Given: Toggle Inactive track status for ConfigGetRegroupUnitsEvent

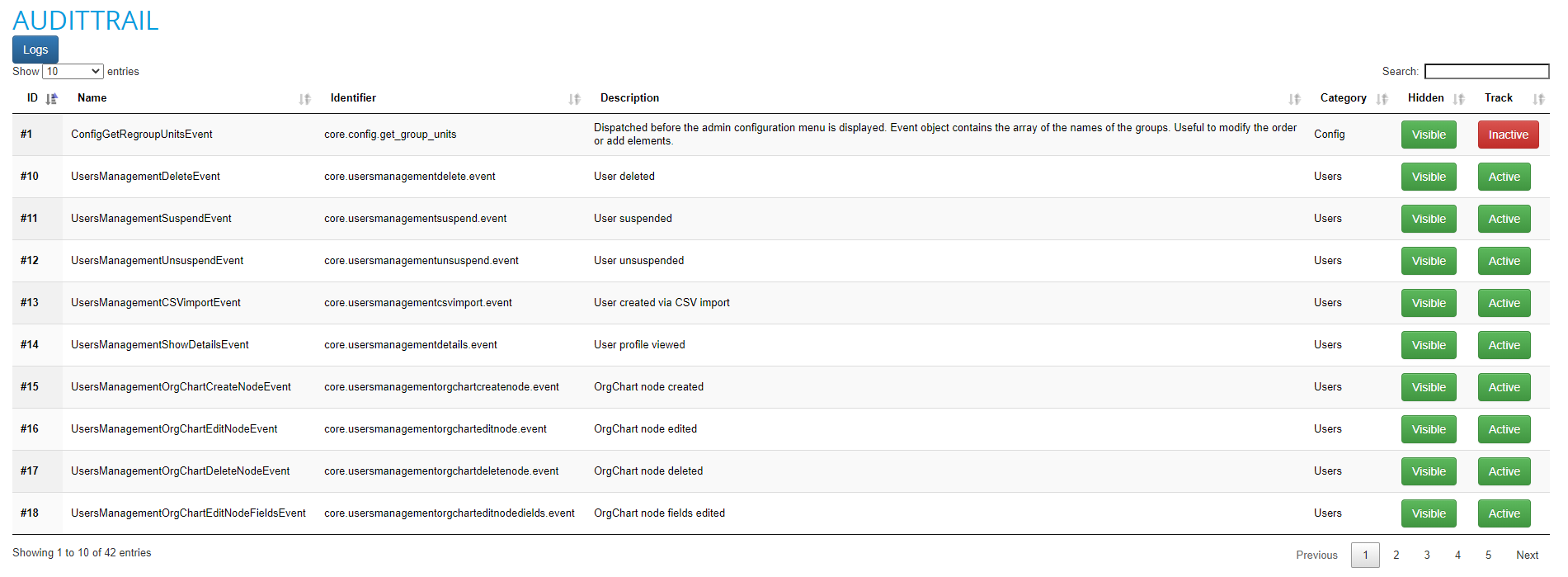Looking at the screenshot, I should tap(1508, 134).
